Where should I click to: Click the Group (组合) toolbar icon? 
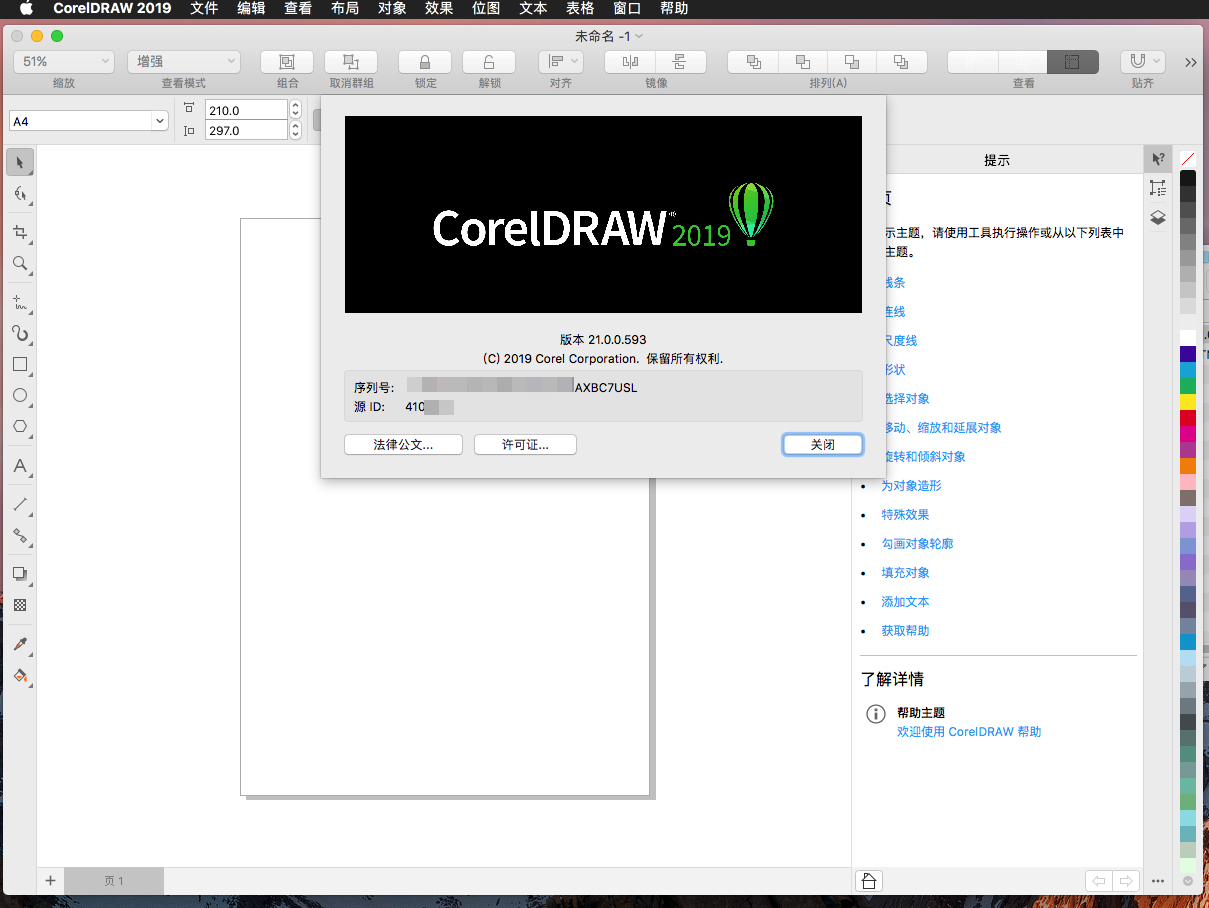(x=287, y=62)
